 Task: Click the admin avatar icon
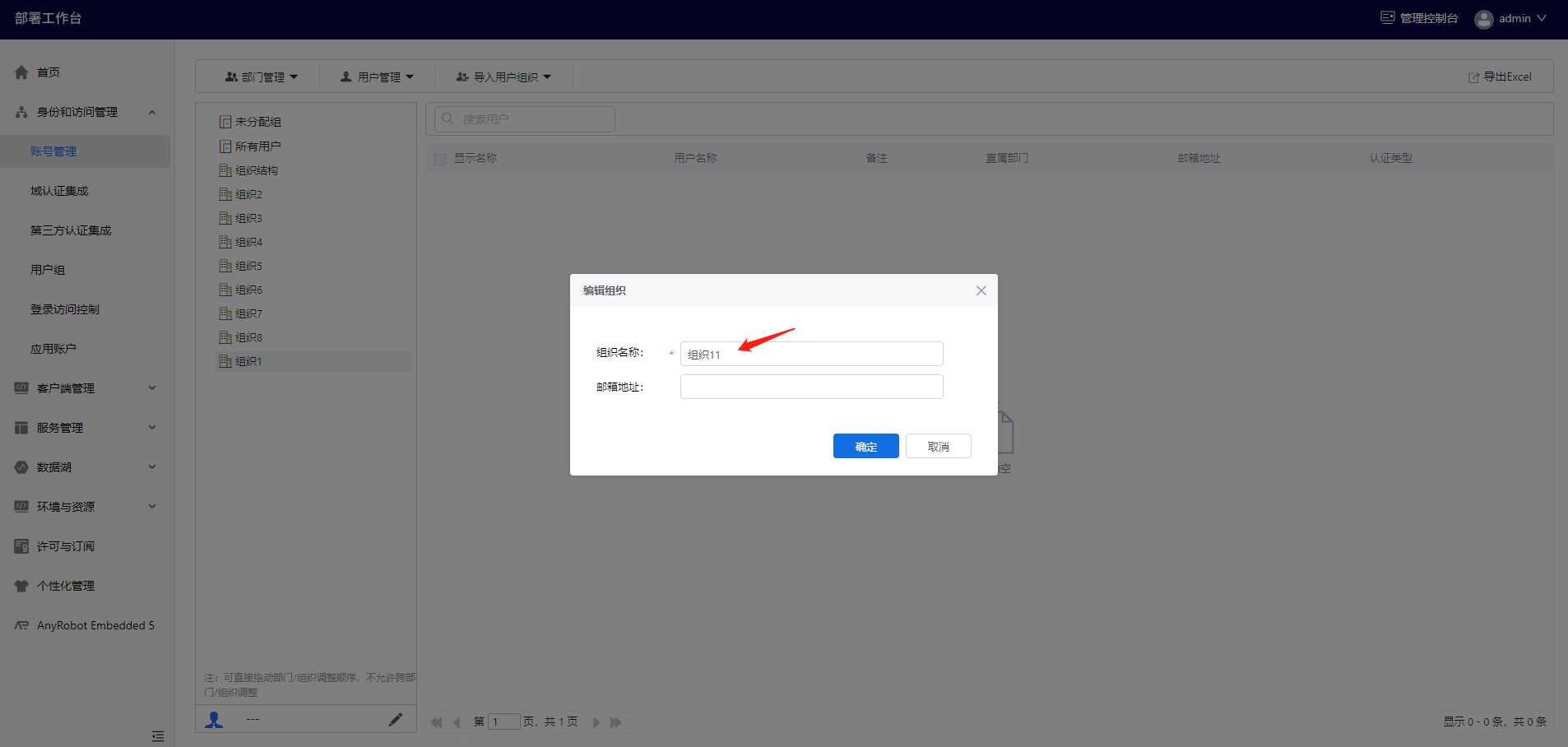(x=1484, y=19)
